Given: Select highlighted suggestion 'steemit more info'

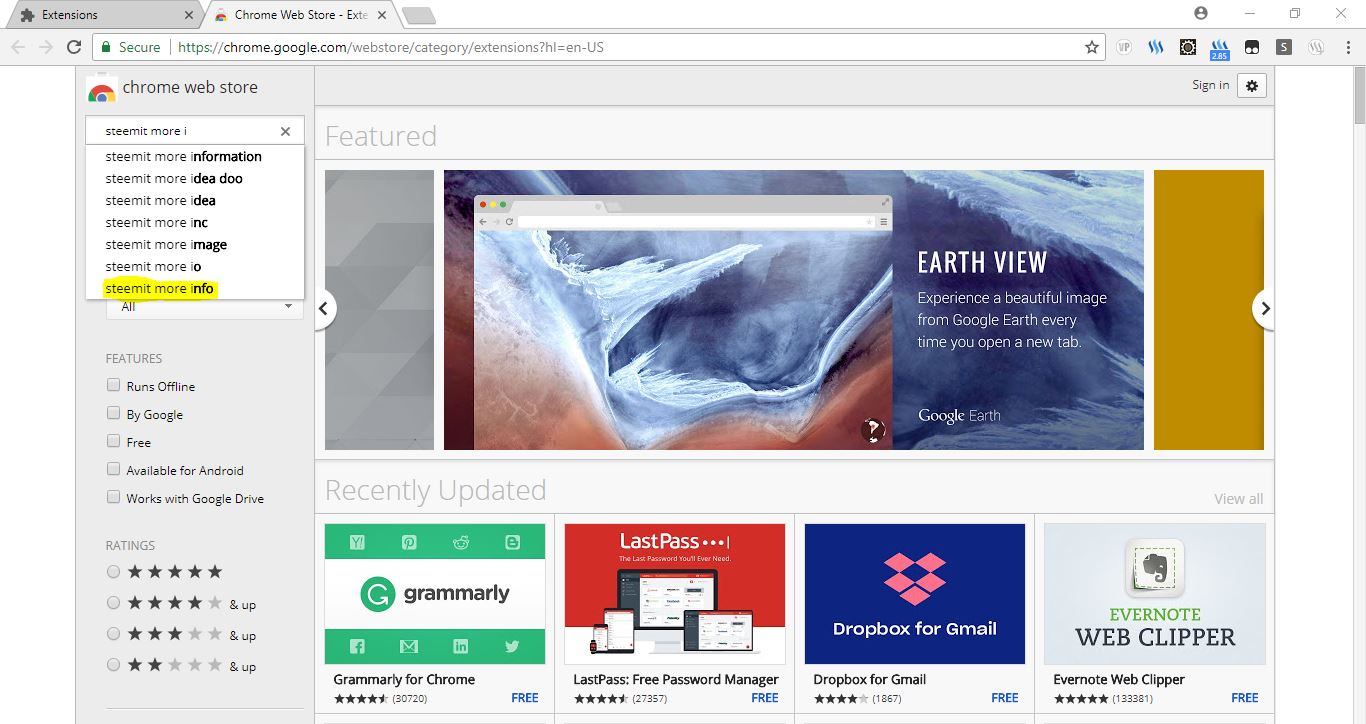Looking at the screenshot, I should pyautogui.click(x=195, y=289).
